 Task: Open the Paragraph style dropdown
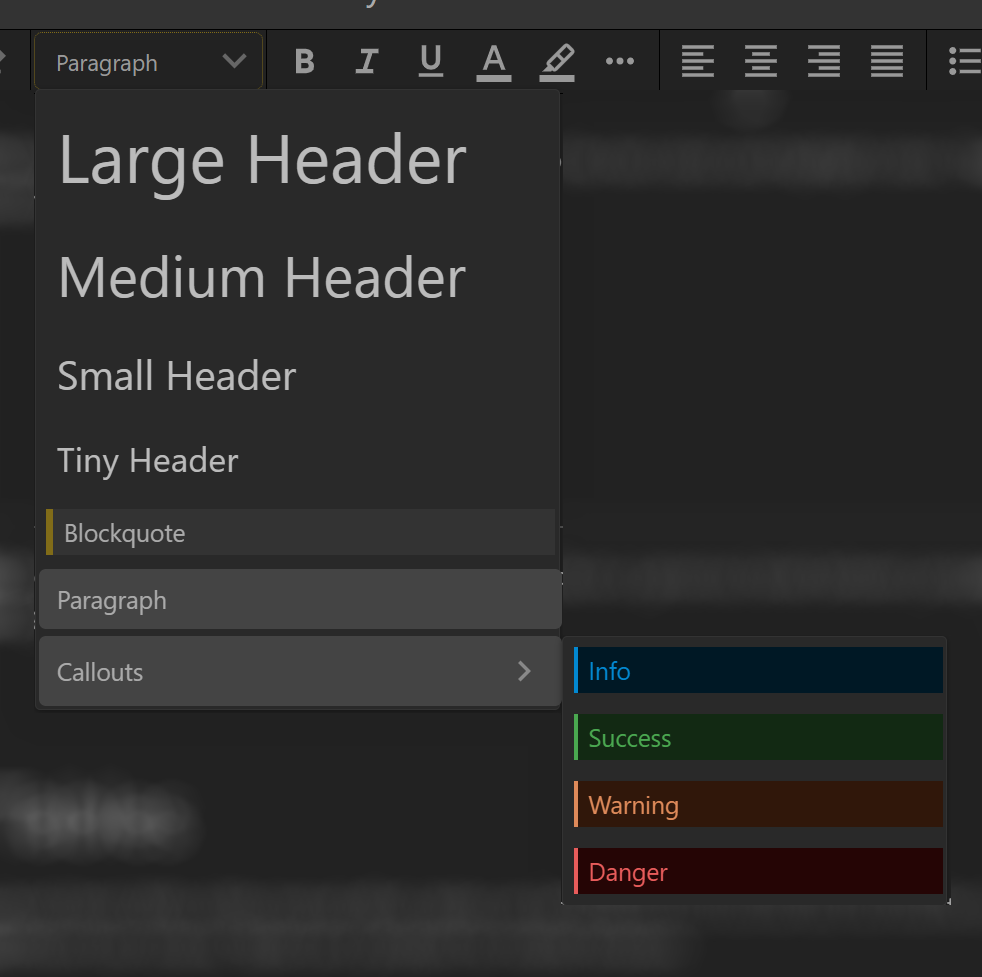coord(148,61)
